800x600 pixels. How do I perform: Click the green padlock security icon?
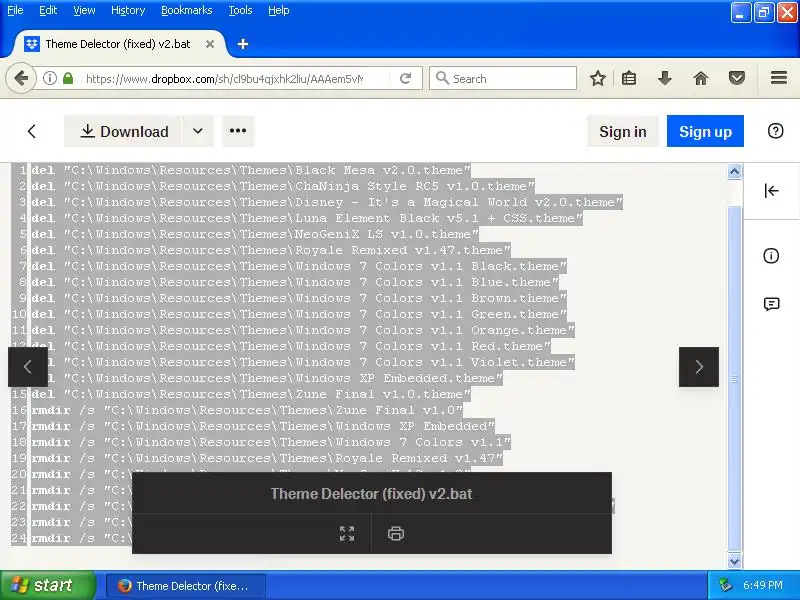pyautogui.click(x=68, y=79)
